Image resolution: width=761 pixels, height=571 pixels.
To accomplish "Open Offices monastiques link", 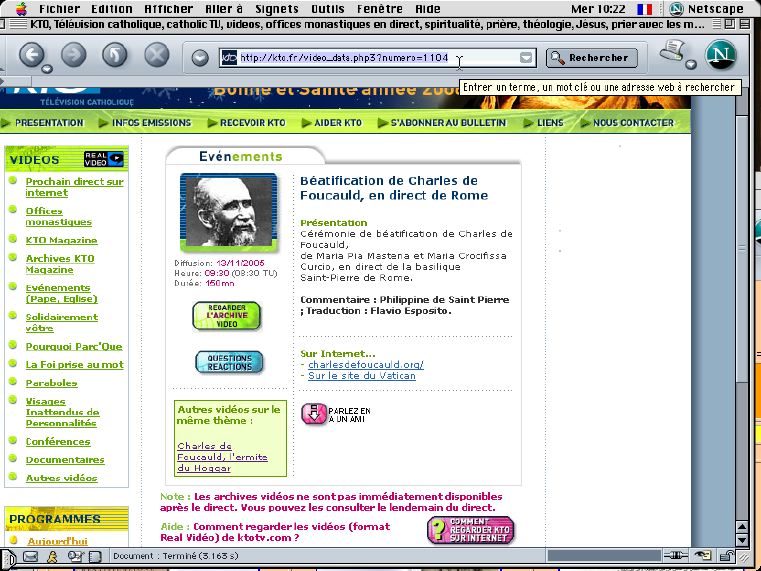I will click(x=58, y=216).
